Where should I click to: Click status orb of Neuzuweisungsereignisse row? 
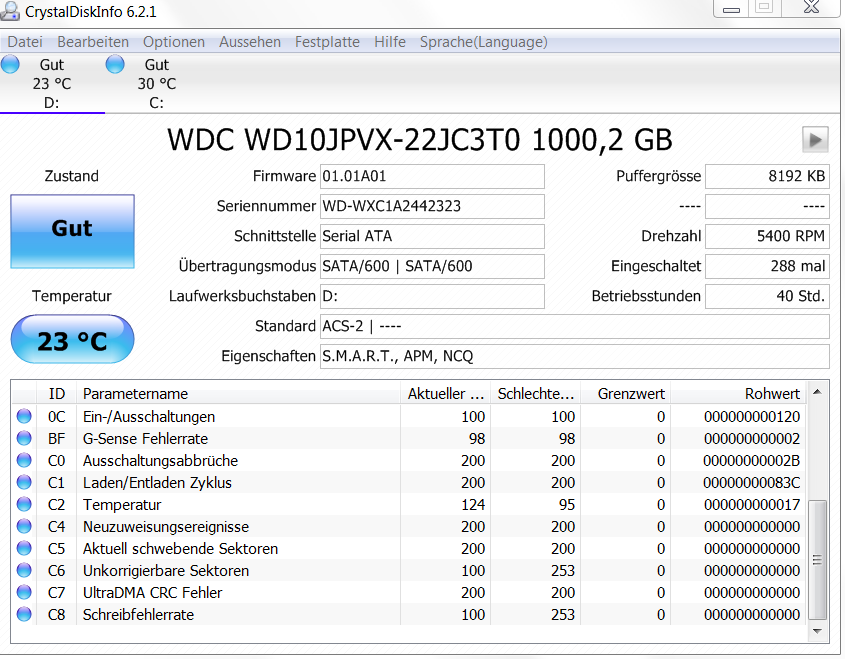click(x=24, y=526)
